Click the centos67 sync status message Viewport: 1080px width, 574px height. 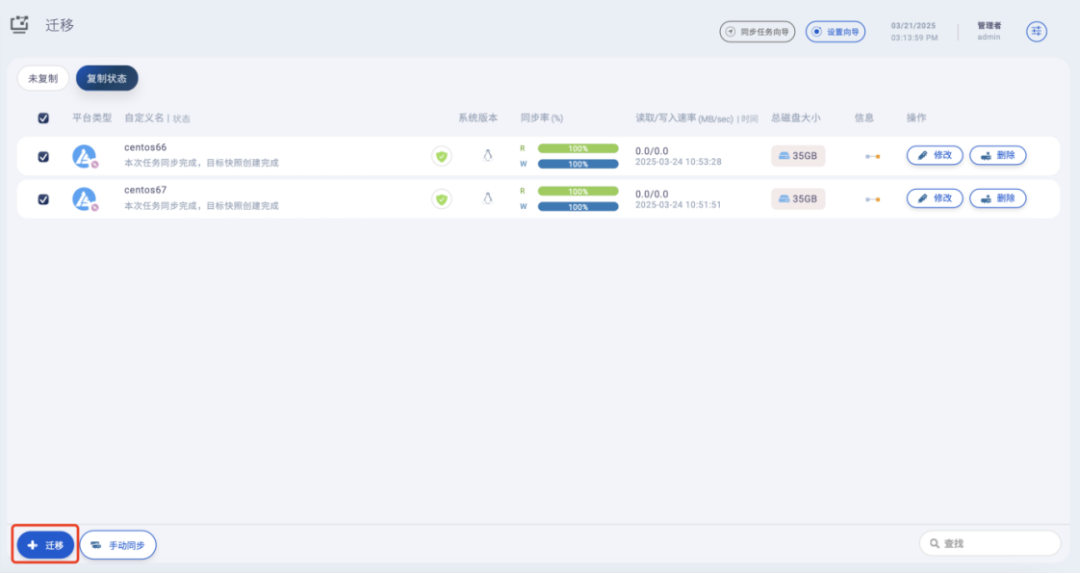click(201, 206)
